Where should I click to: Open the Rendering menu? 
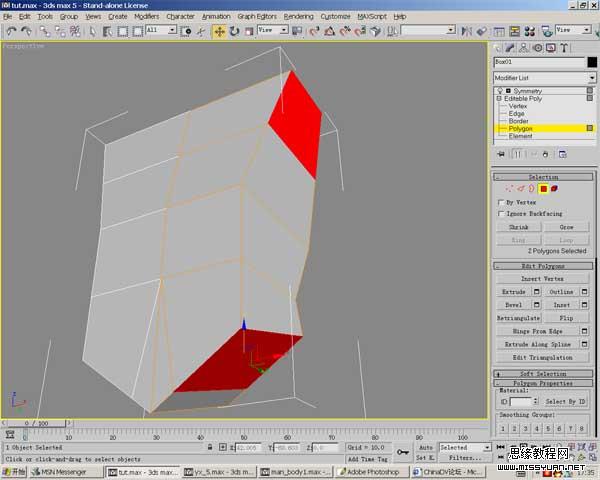pyautogui.click(x=298, y=16)
